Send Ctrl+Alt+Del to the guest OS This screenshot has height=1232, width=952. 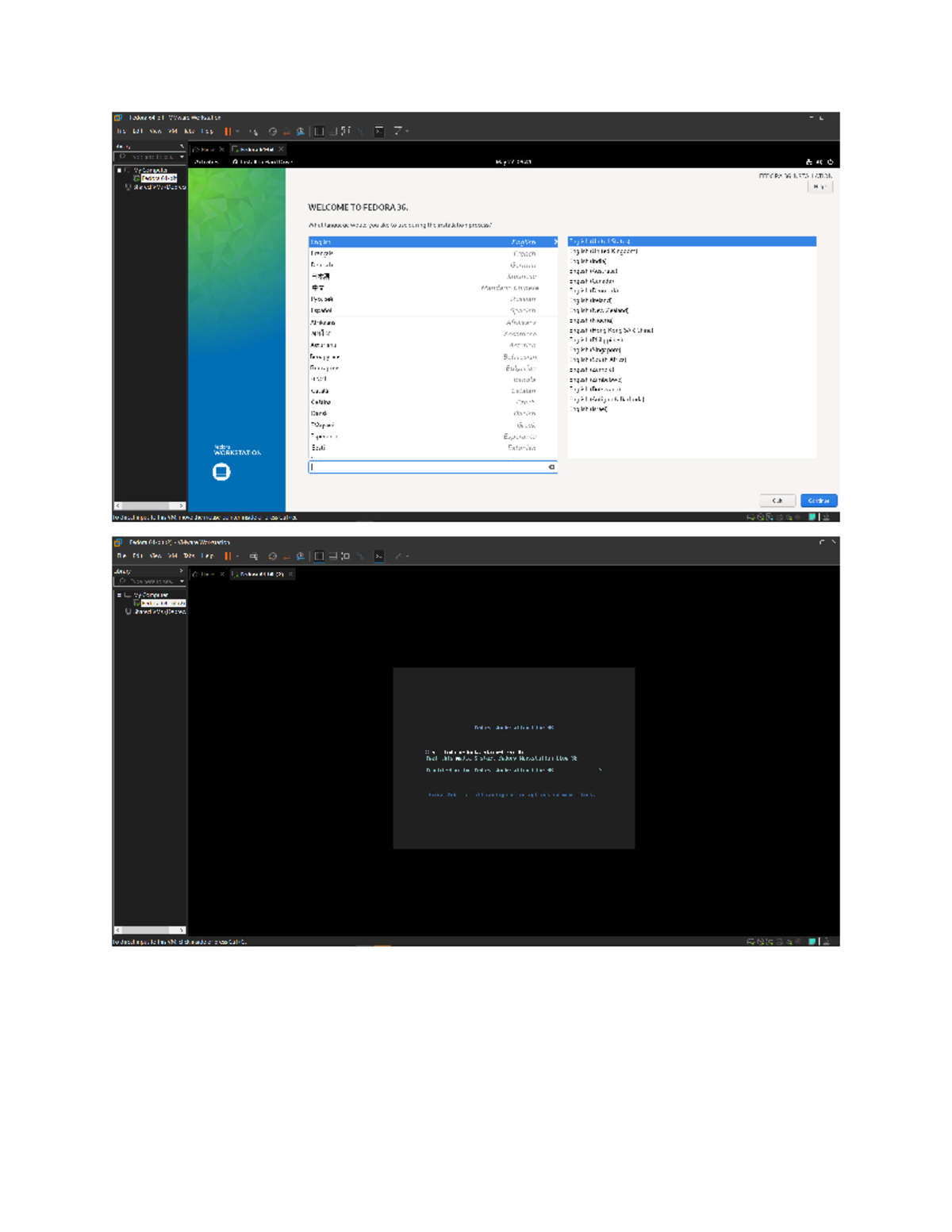tap(254, 132)
